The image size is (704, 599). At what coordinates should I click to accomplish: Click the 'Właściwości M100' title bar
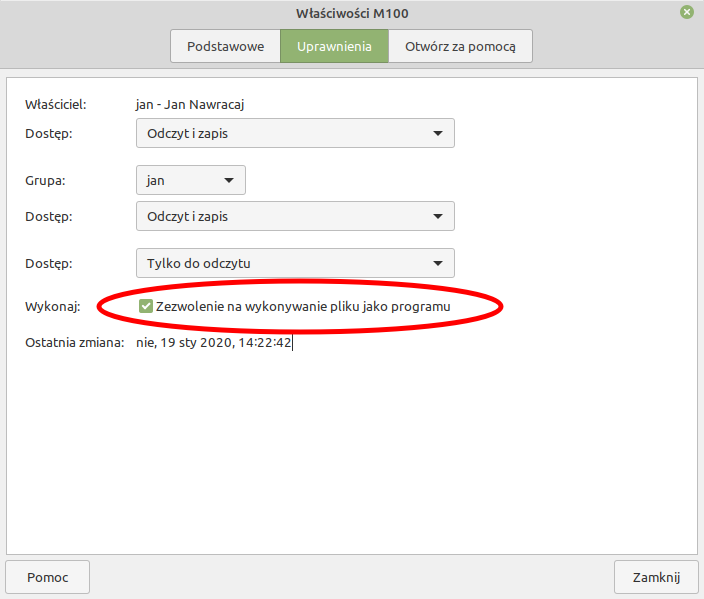[x=351, y=13]
